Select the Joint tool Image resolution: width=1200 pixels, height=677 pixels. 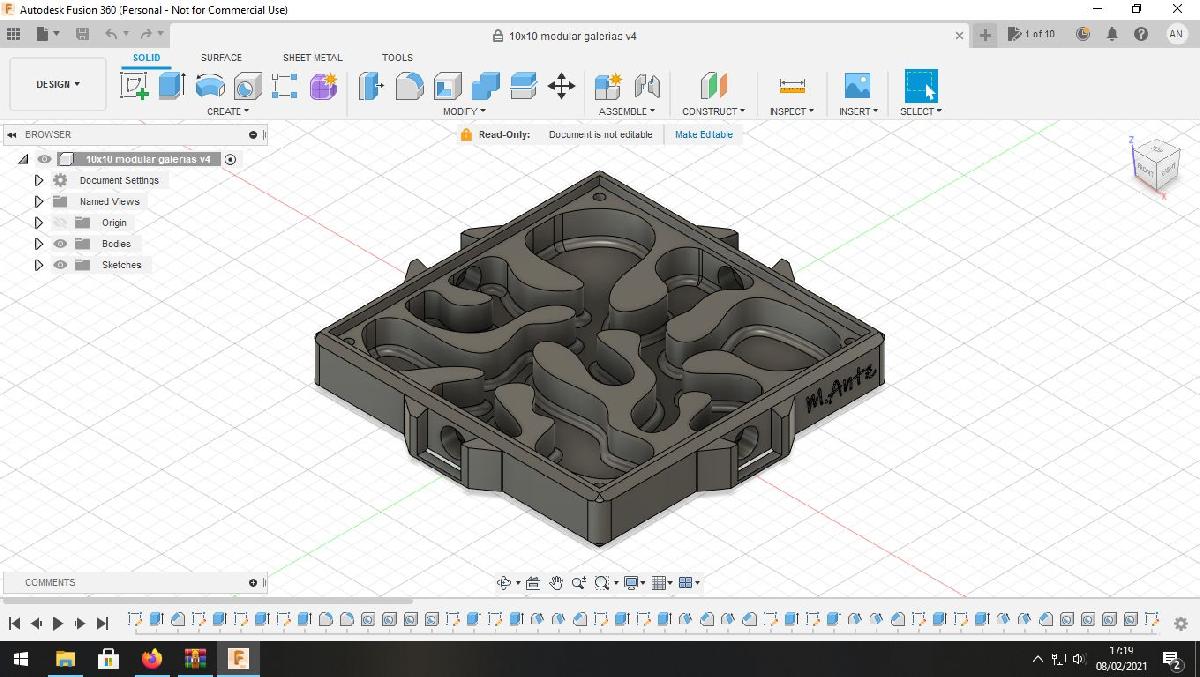coord(647,86)
